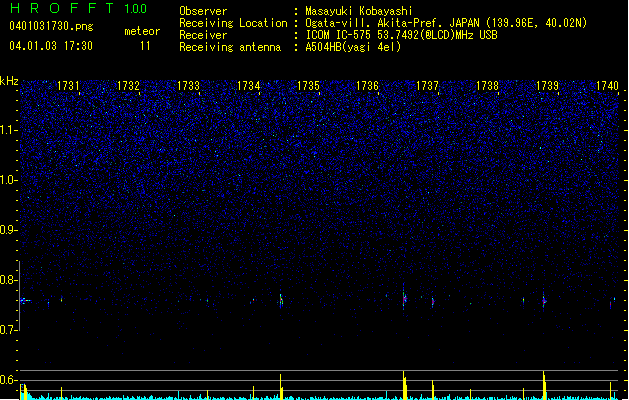Click time marker 1740
The height and width of the screenshot is (400, 629).
point(607,86)
